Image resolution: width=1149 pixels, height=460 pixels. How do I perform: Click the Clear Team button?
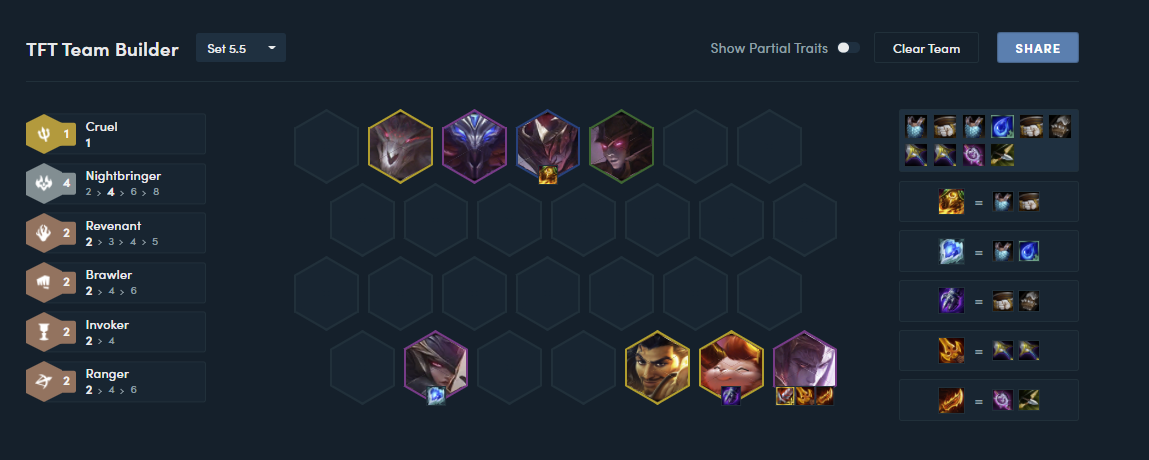(926, 48)
